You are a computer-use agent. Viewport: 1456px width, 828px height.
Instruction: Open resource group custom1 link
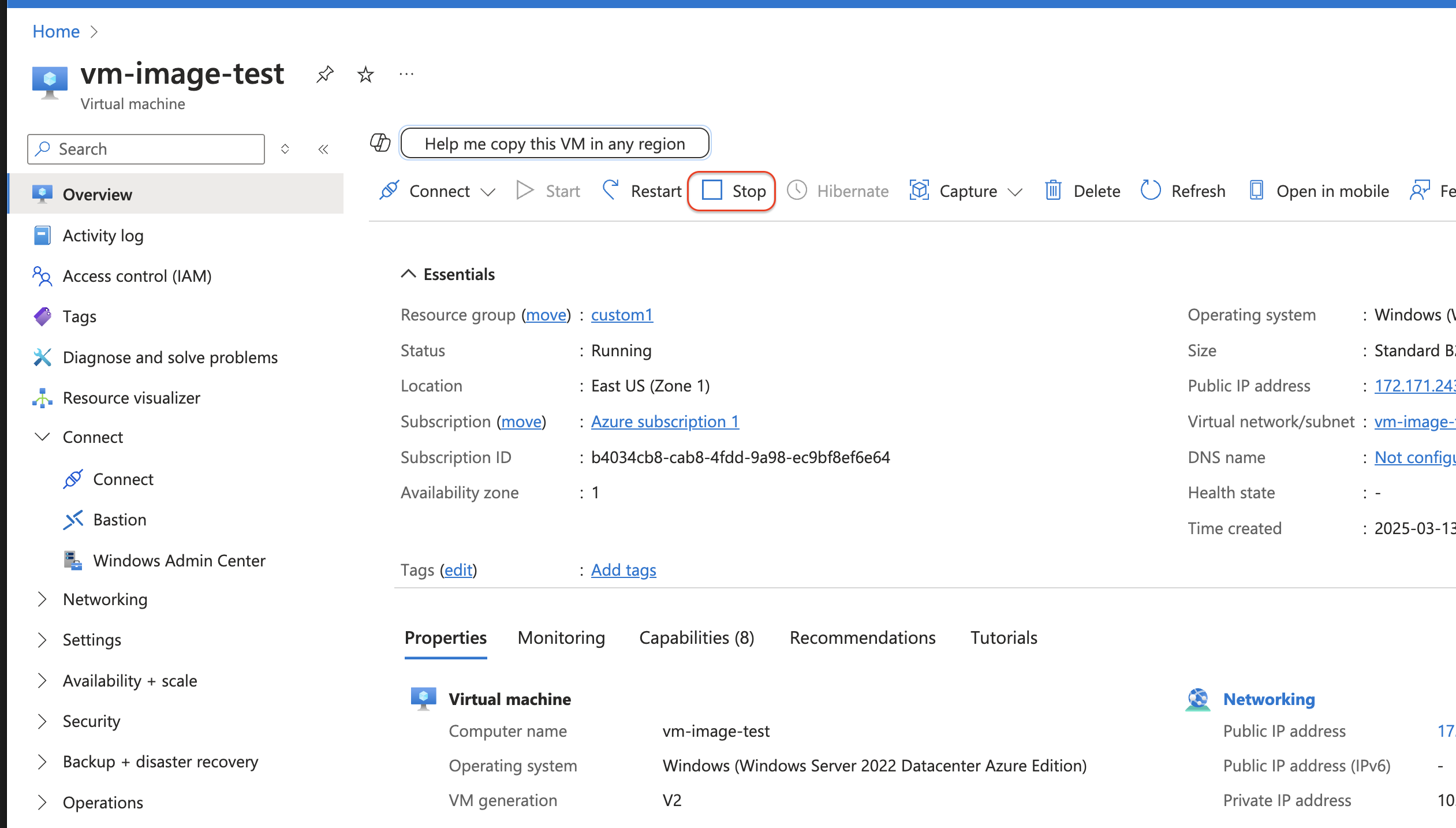(x=622, y=315)
